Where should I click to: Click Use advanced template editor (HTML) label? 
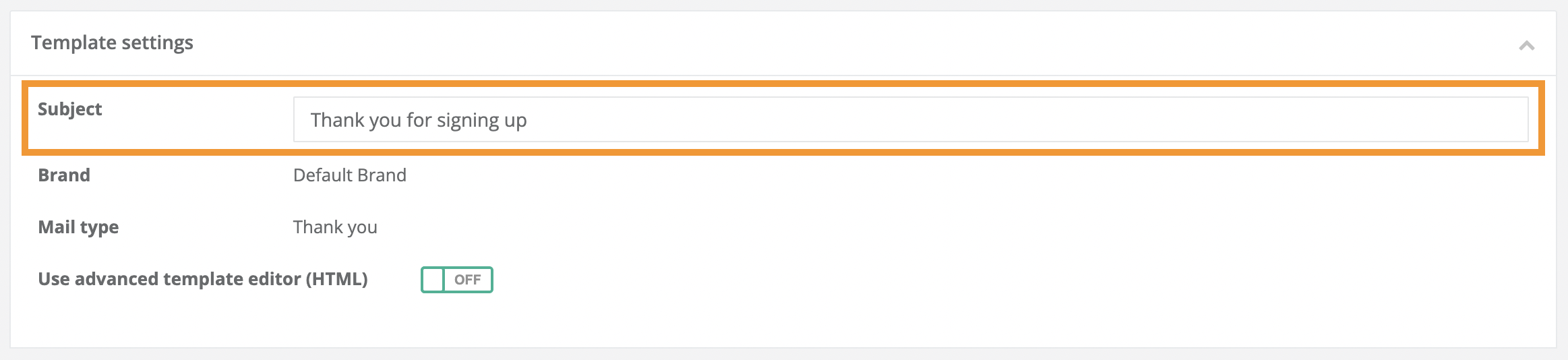click(x=202, y=279)
